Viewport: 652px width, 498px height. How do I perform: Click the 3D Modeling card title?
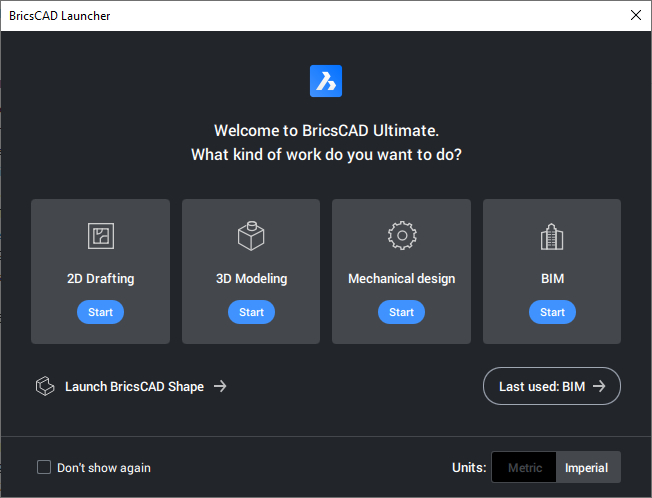coord(251,279)
